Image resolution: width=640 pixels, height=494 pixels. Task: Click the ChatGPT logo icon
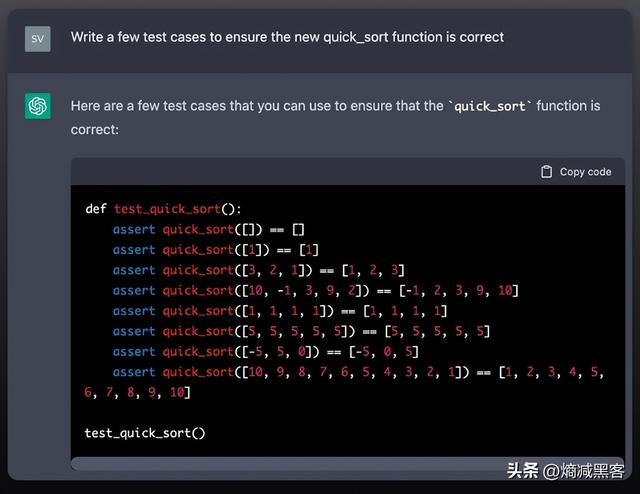click(x=38, y=106)
